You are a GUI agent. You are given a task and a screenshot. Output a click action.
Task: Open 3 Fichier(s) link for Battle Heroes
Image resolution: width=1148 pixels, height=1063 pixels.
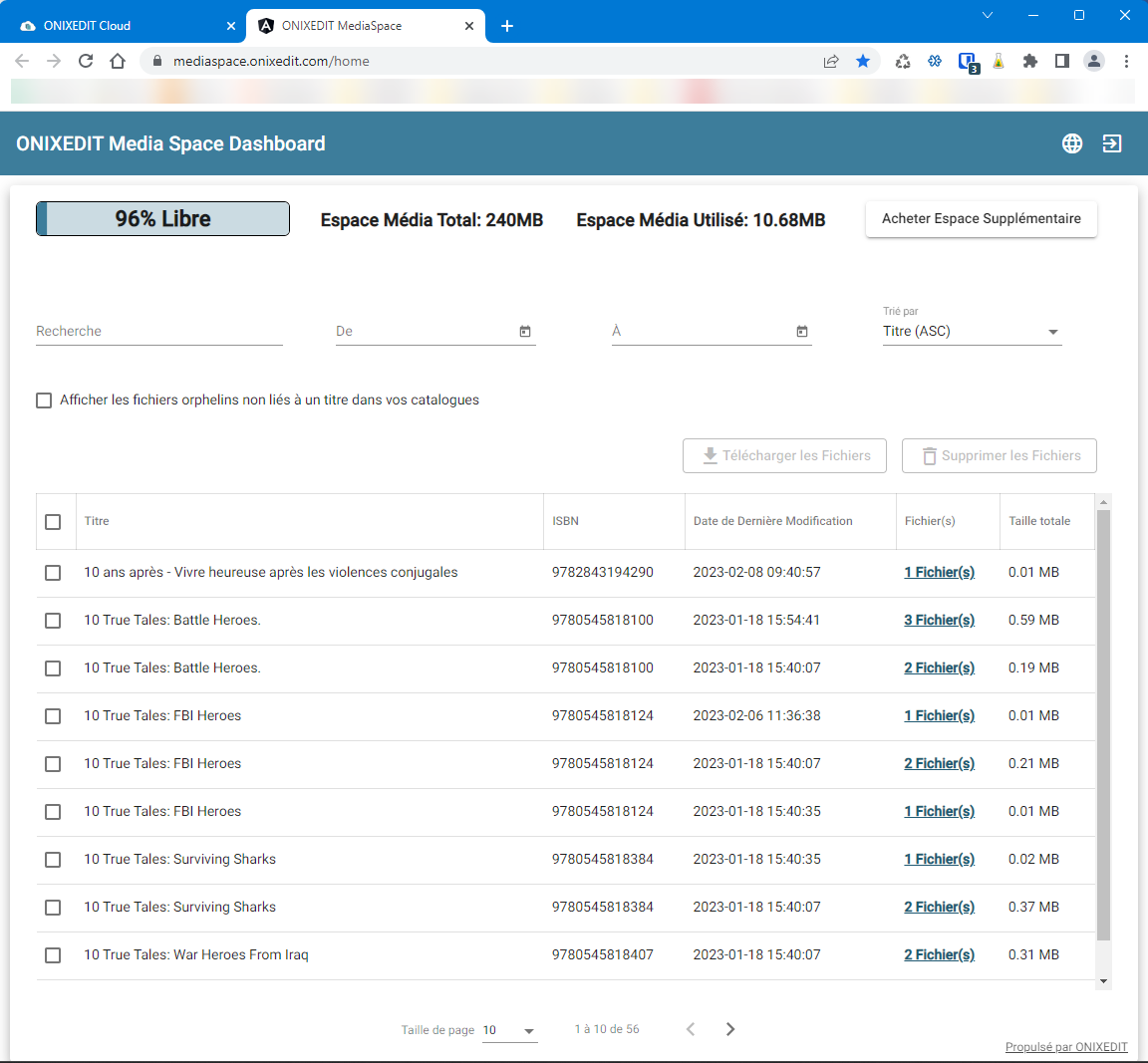pos(940,620)
